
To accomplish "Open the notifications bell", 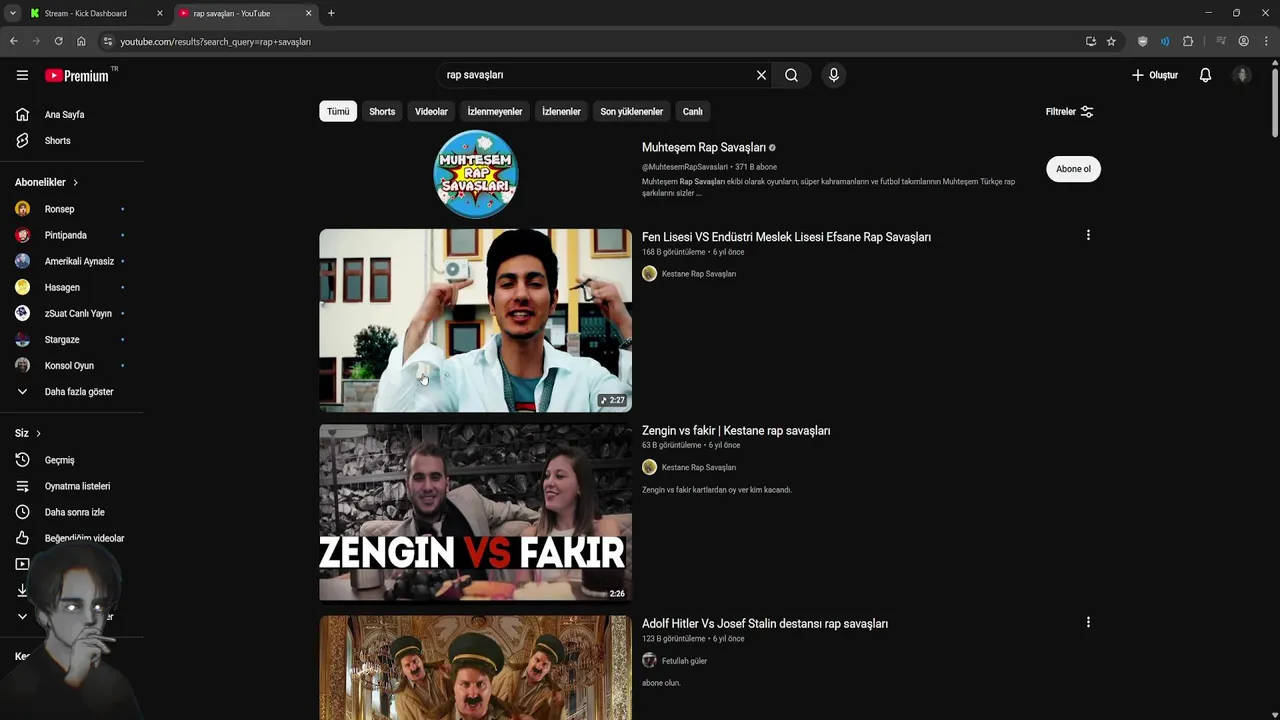I will [x=1205, y=75].
